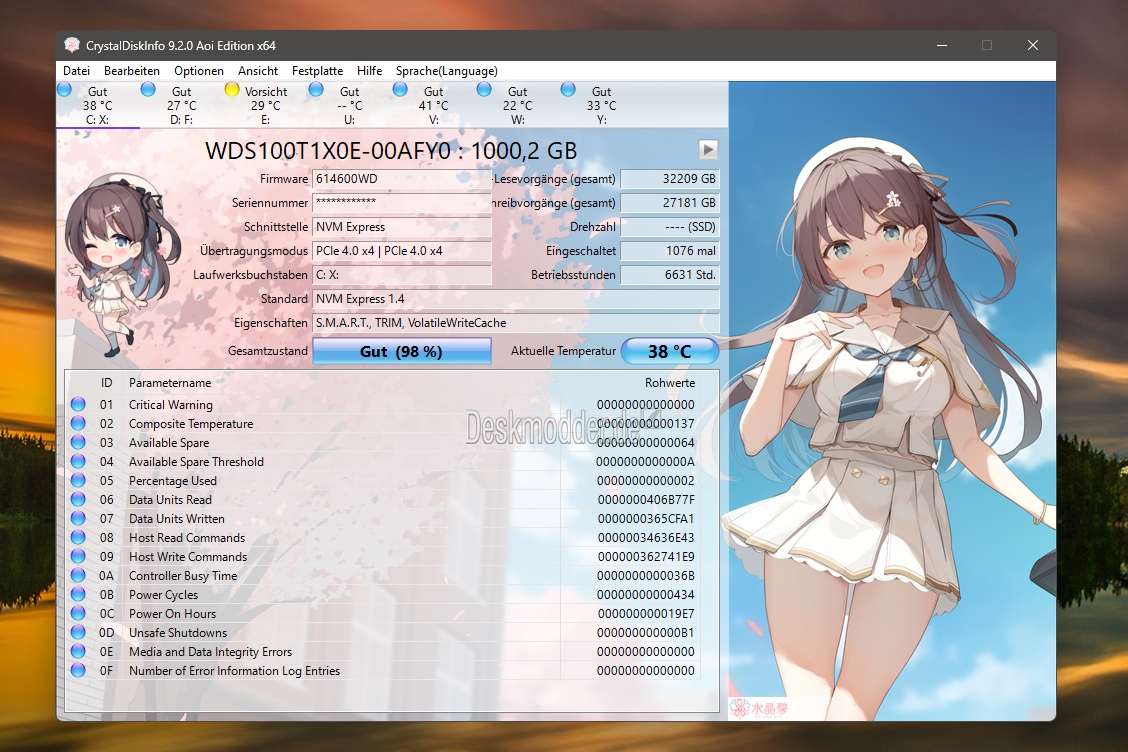Select the Y: drive tab
Screen dimensions: 1128x752
click(601, 105)
